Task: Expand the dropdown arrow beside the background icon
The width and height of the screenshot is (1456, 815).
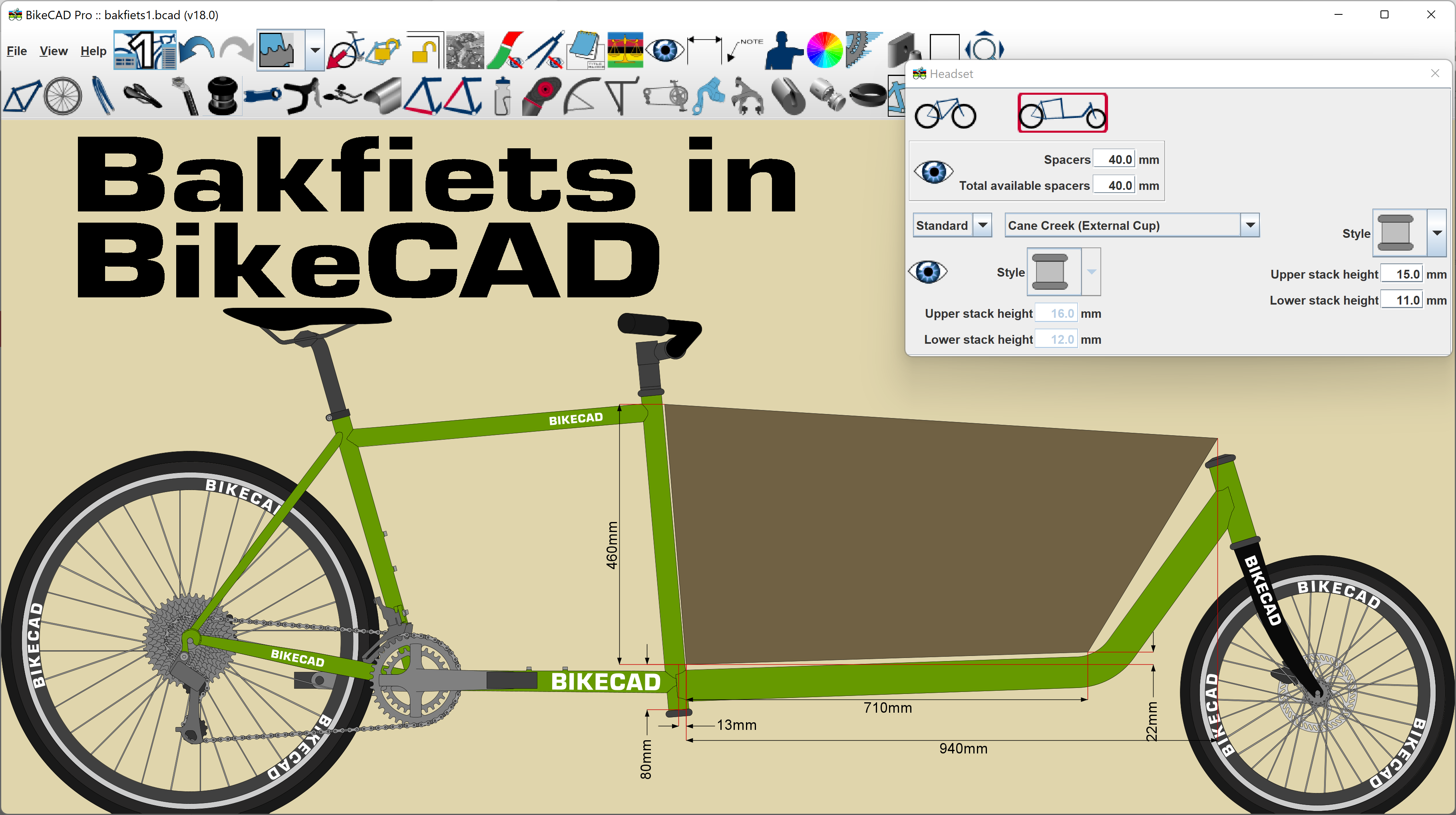Action: pos(315,50)
